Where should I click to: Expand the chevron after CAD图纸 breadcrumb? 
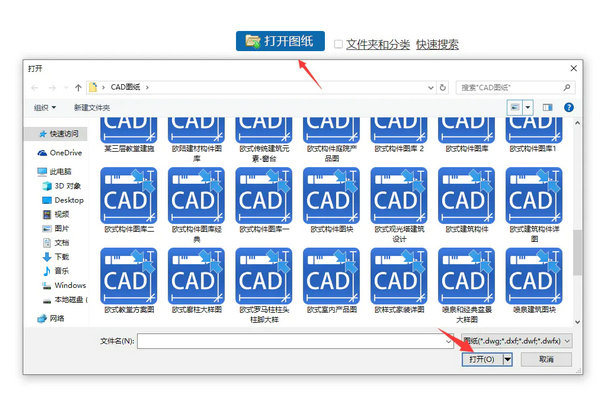(x=147, y=87)
